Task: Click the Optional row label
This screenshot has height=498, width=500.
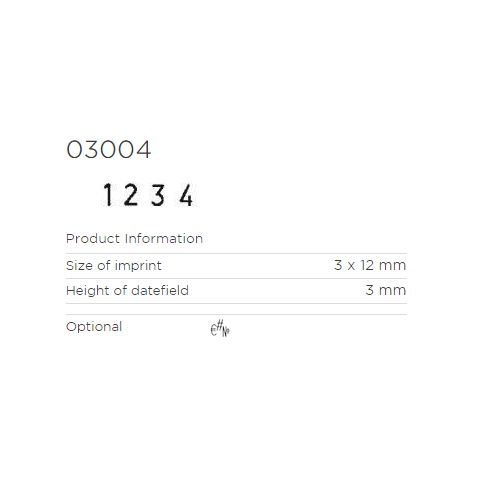Action: [94, 327]
